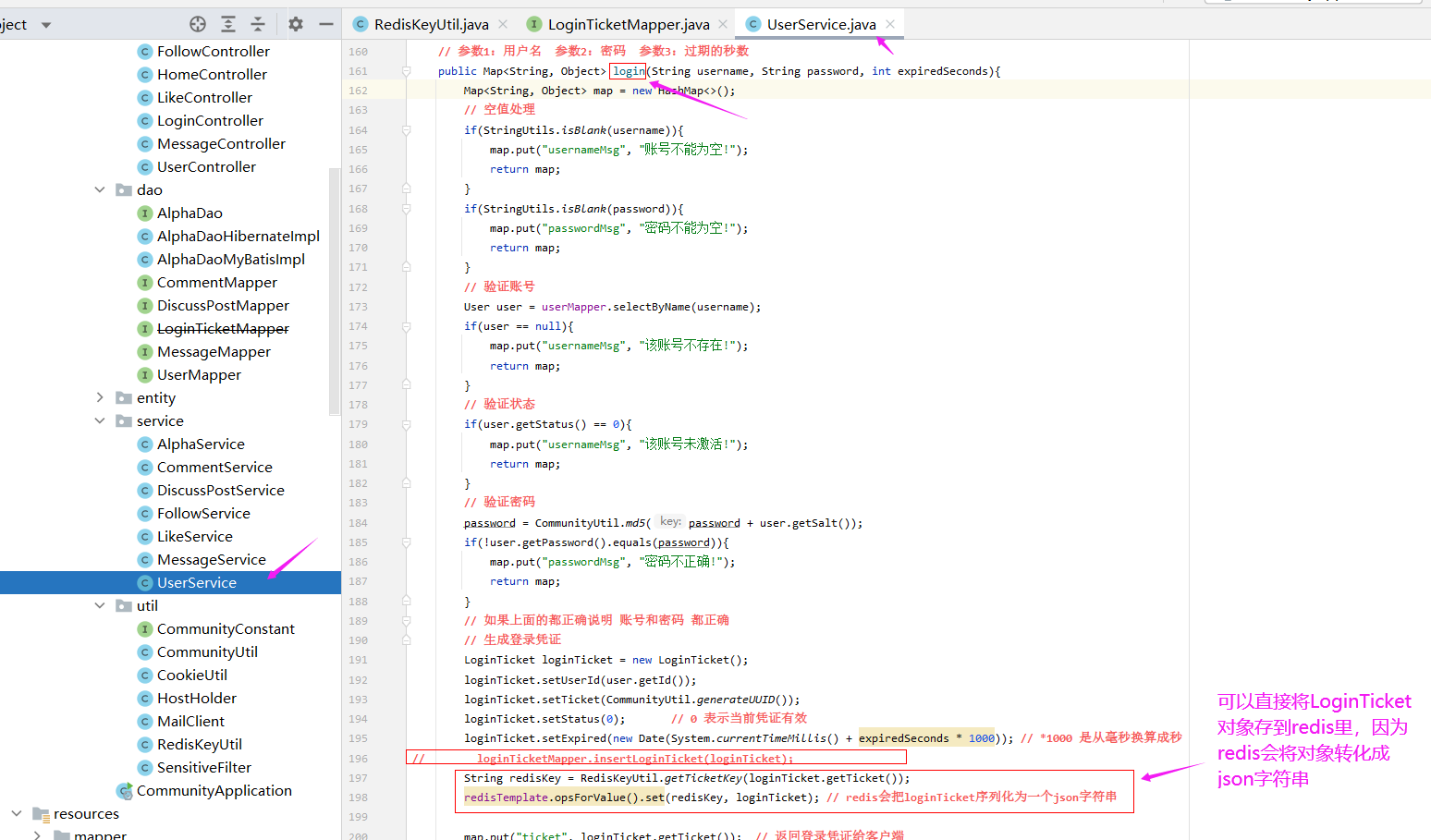Click project tree vertical scrollbar

pyautogui.click(x=334, y=291)
